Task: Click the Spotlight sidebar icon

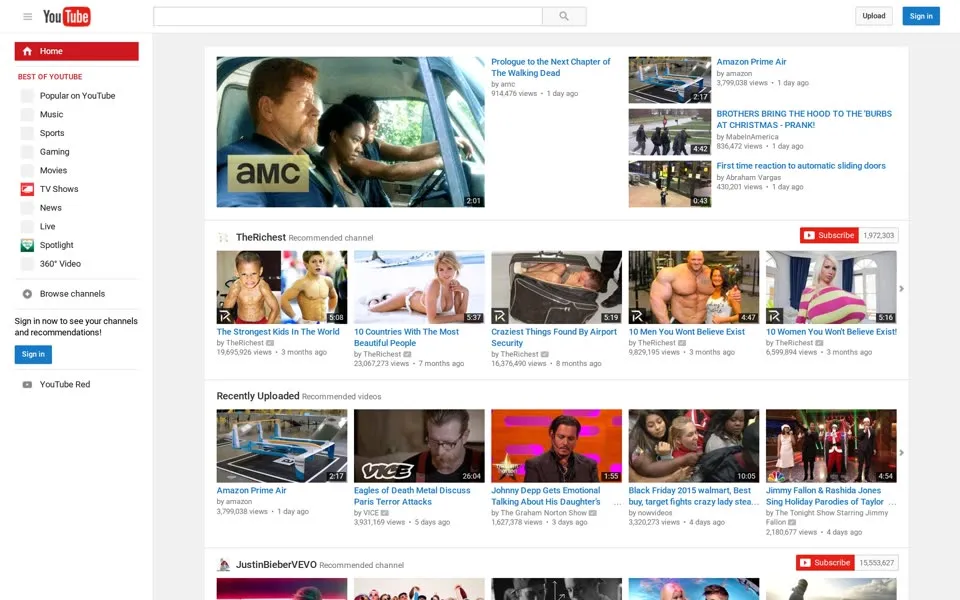Action: pyautogui.click(x=27, y=245)
